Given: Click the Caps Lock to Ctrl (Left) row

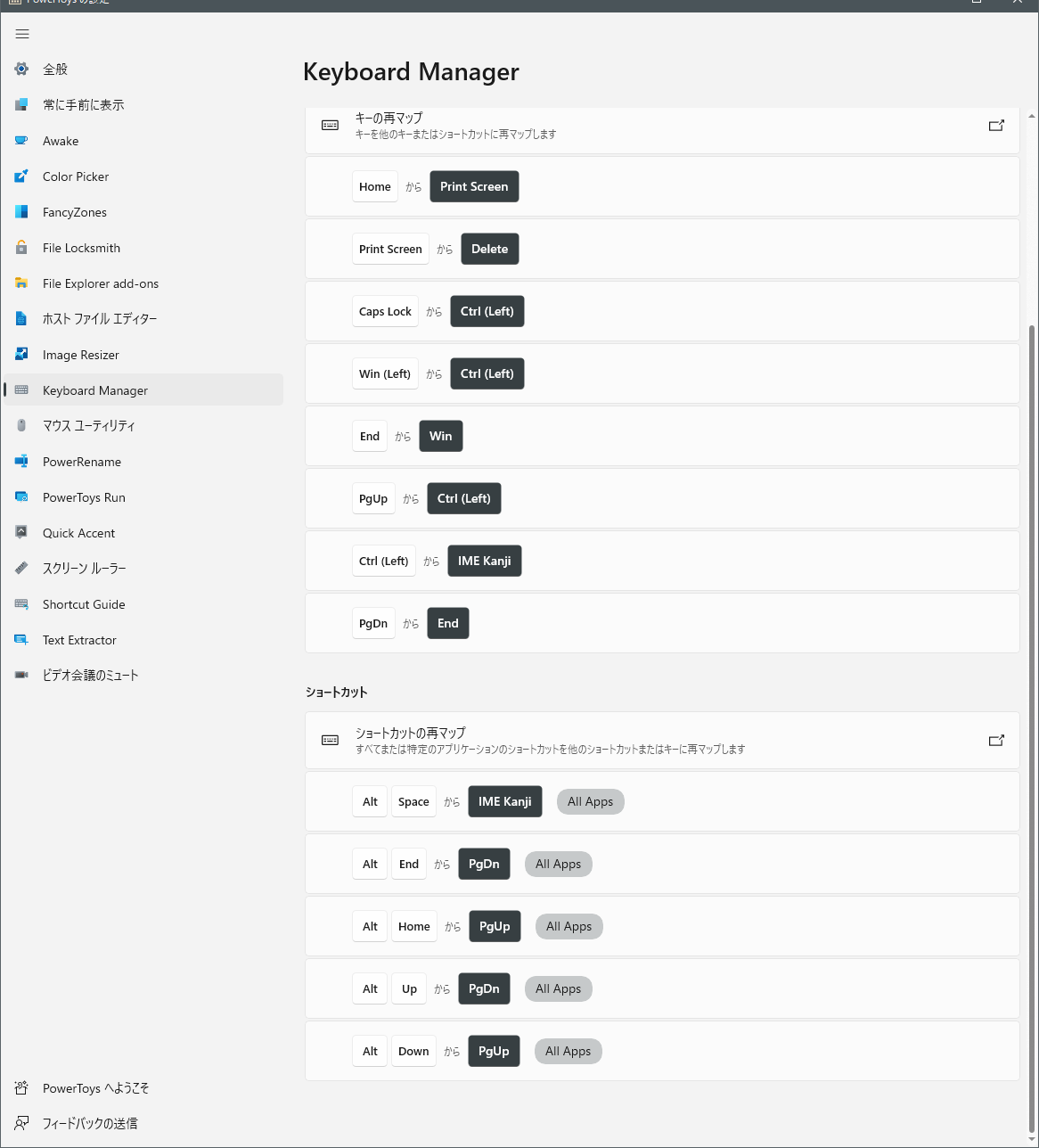Looking at the screenshot, I should (662, 311).
